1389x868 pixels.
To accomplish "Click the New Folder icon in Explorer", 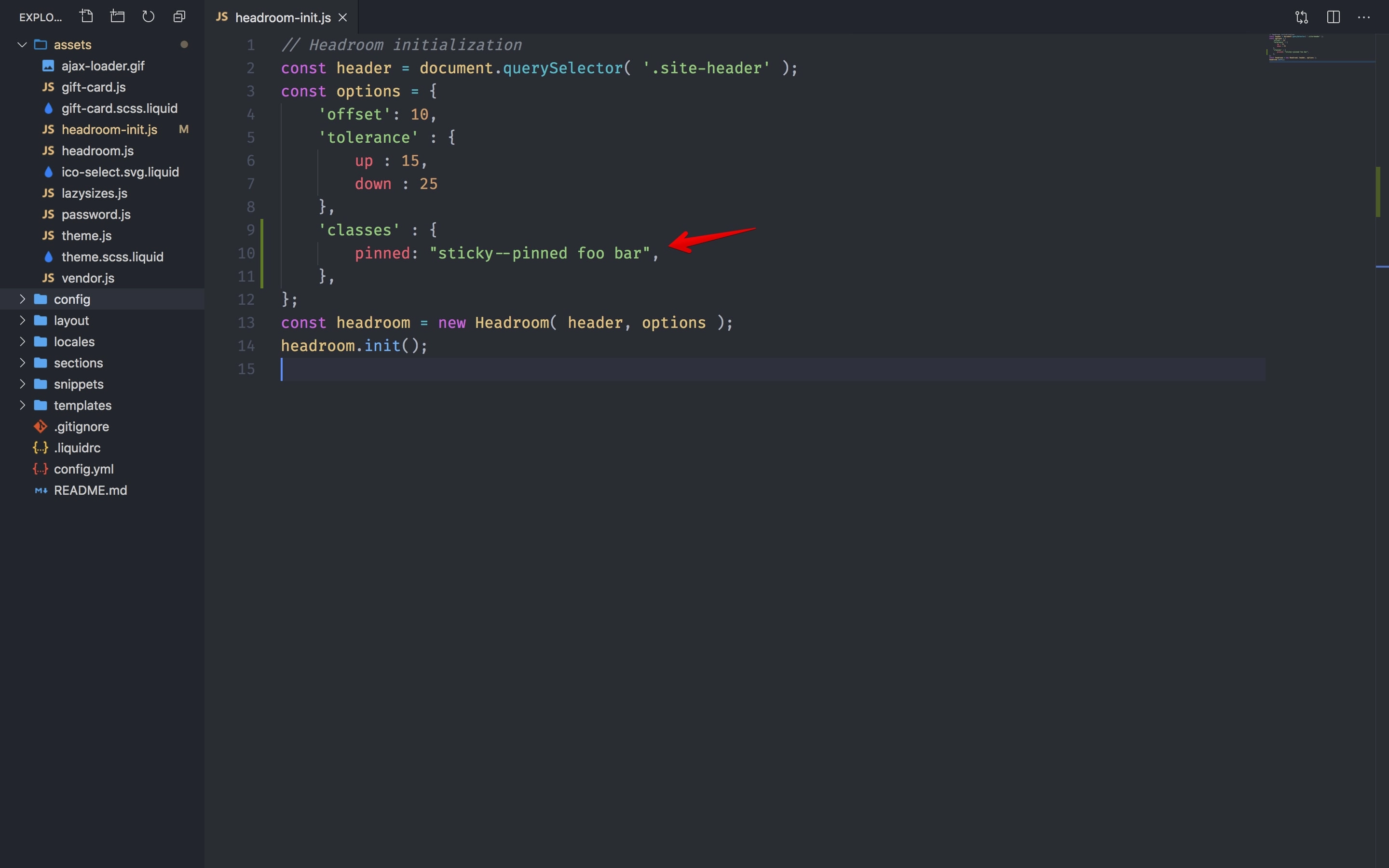I will (x=118, y=17).
